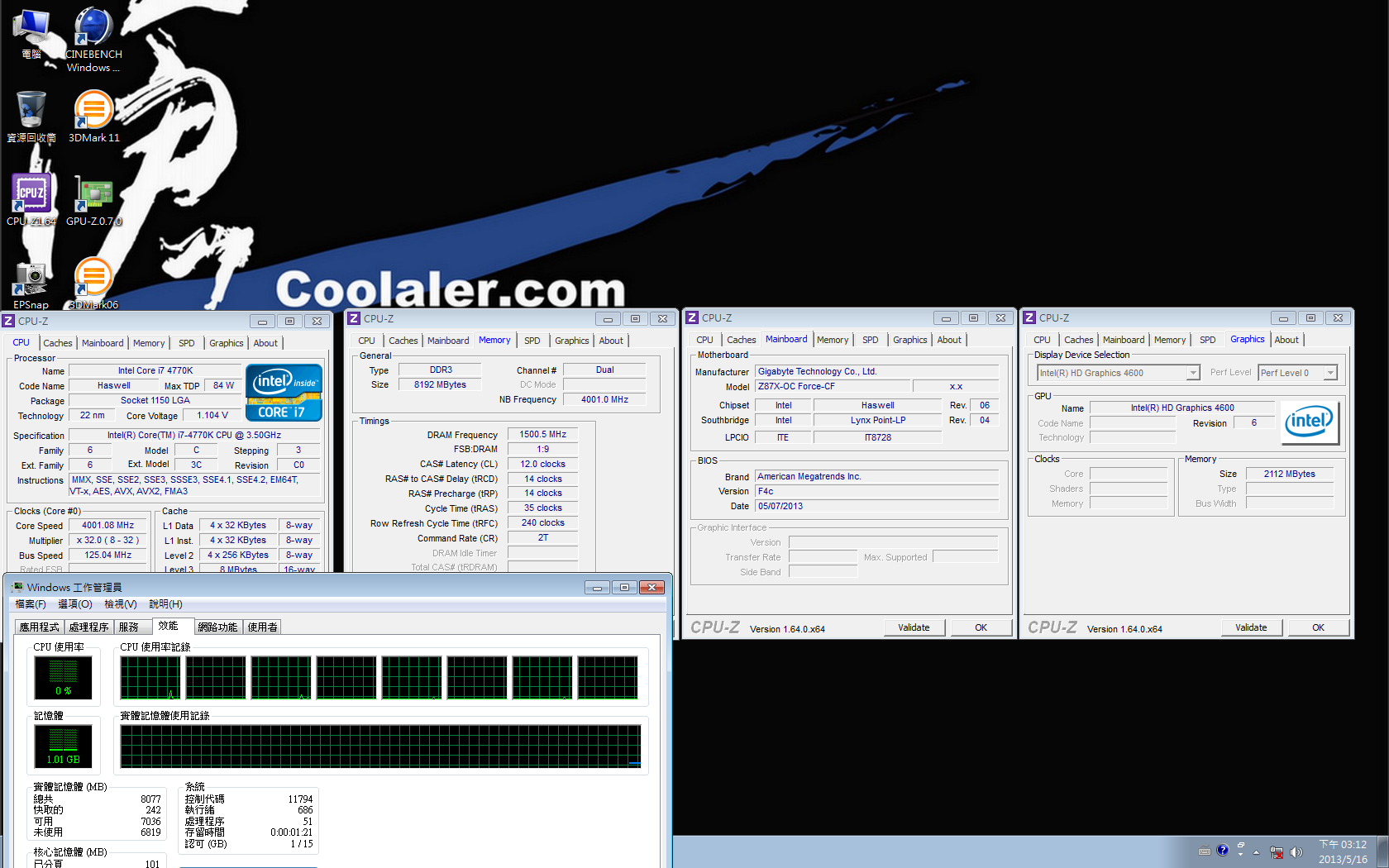
Task: Open the CPU tab in the Mainboard window
Action: coord(704,340)
